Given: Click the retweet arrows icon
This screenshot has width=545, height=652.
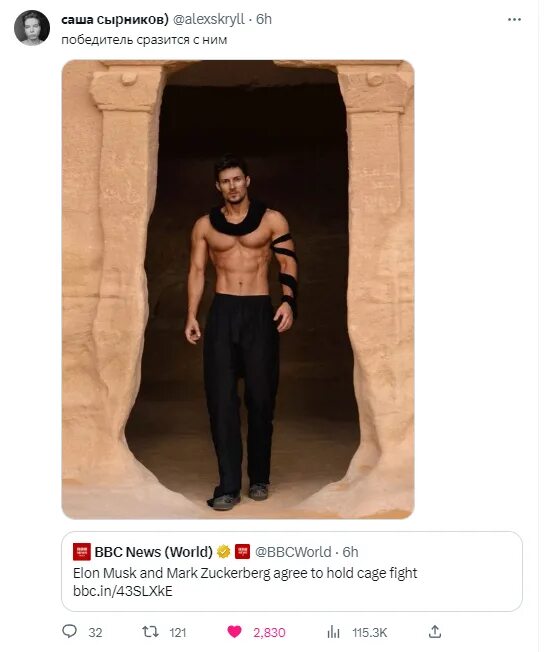Looking at the screenshot, I should point(150,632).
